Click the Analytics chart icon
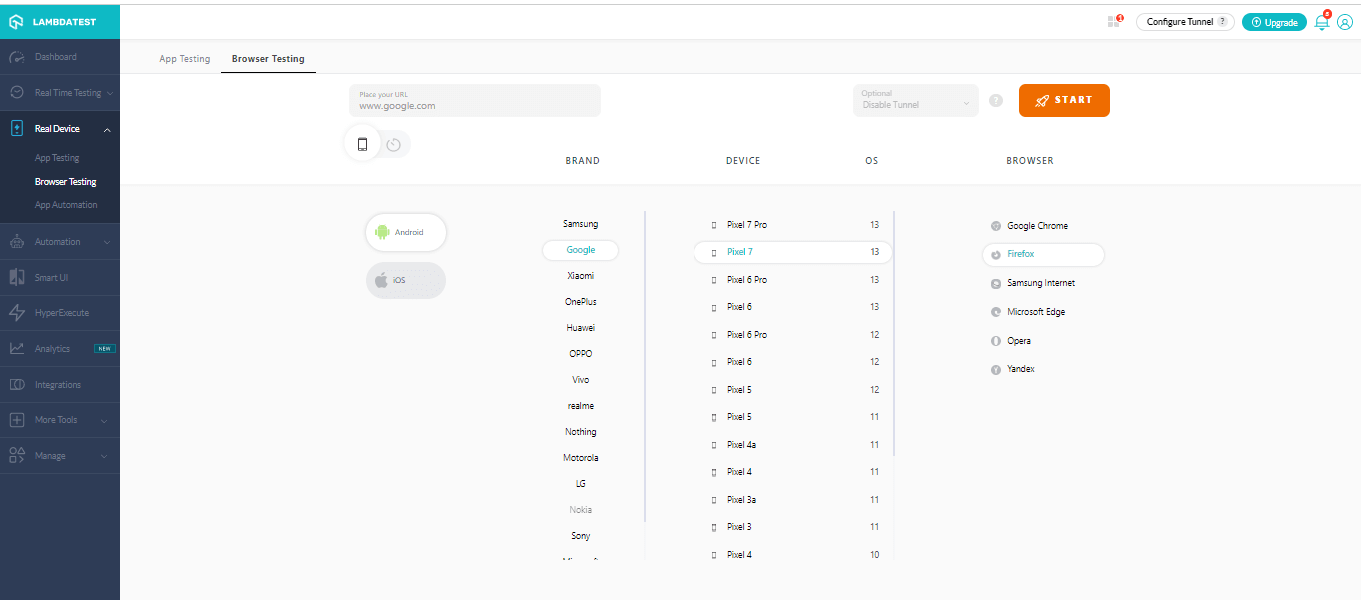Viewport: 1361px width, 600px height. 16,348
